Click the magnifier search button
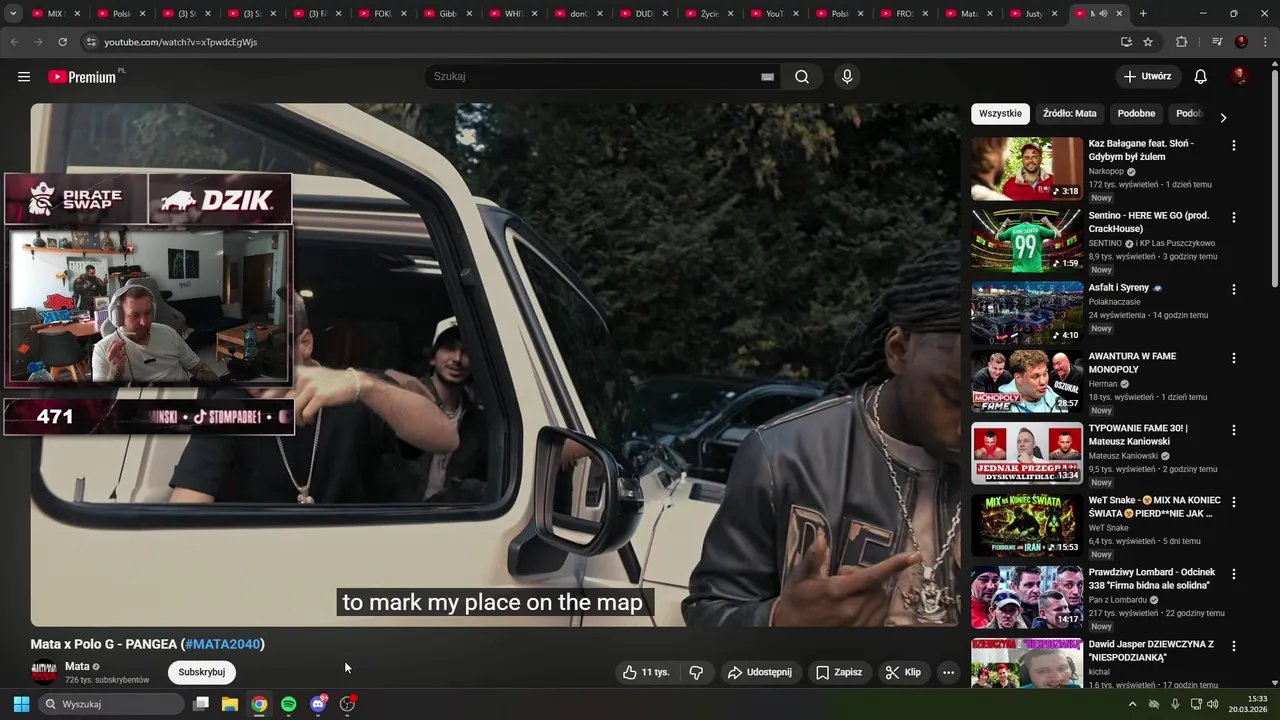Screen dimensions: 1280x720 tap(802, 77)
